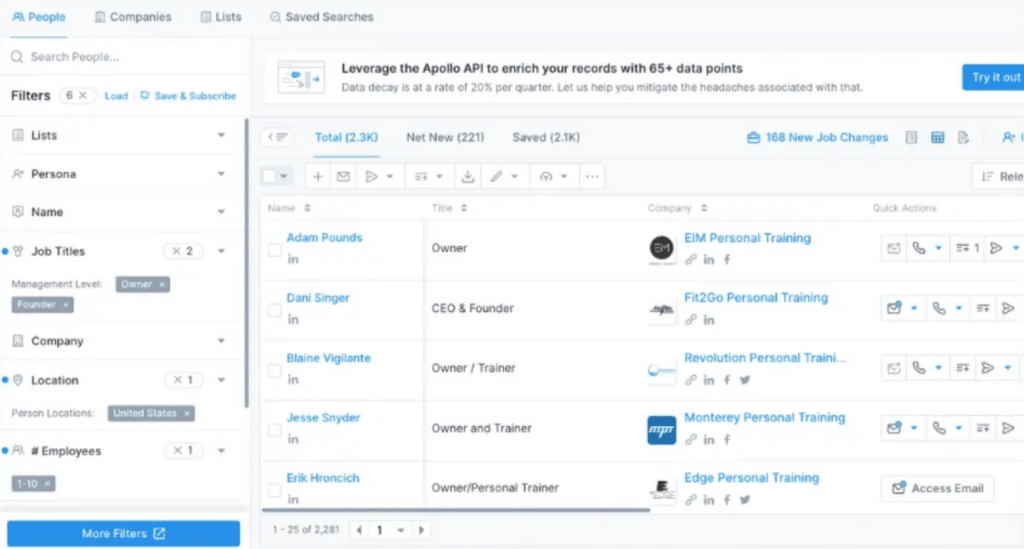Image resolution: width=1024 pixels, height=549 pixels.
Task: Click the add (plus) toolbar icon
Action: 317,176
